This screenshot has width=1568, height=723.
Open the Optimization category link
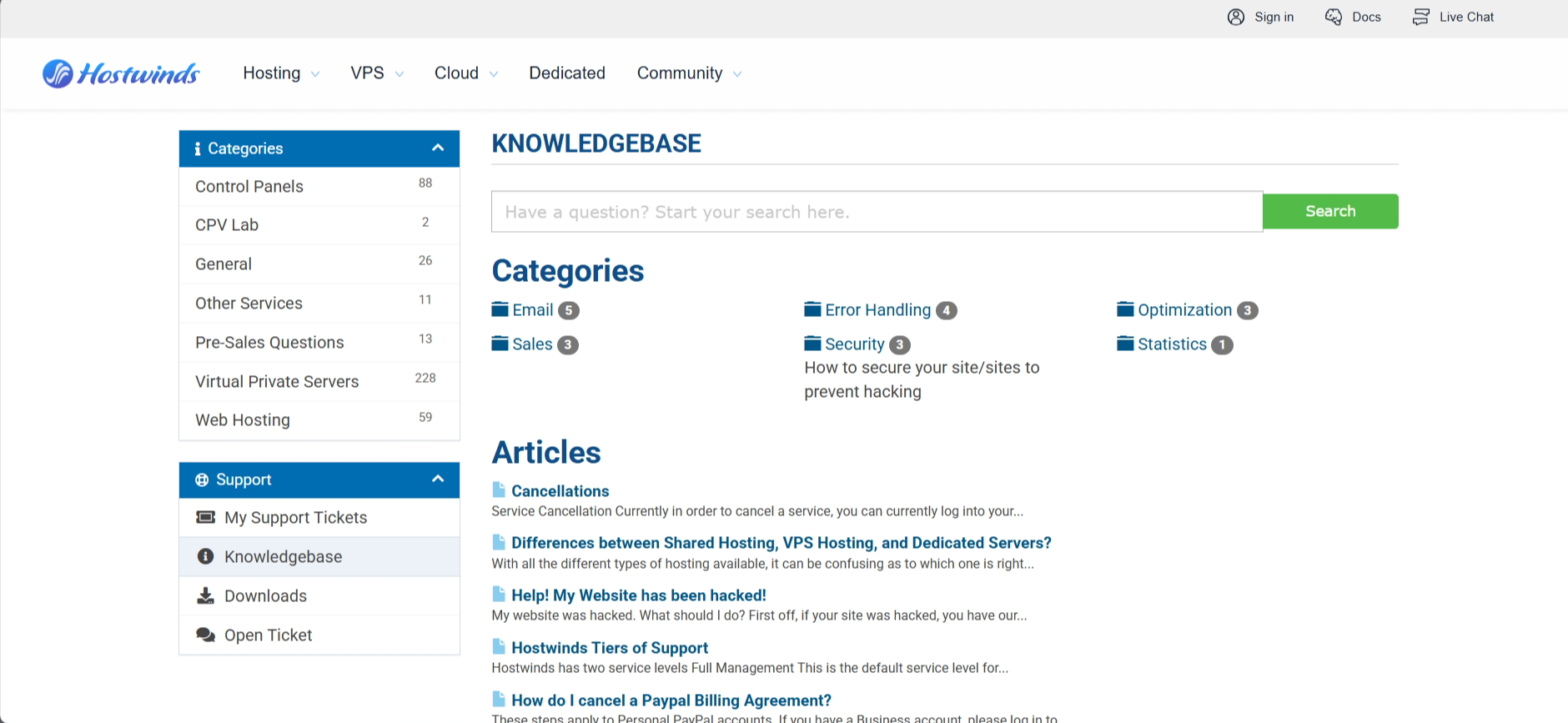click(1184, 310)
